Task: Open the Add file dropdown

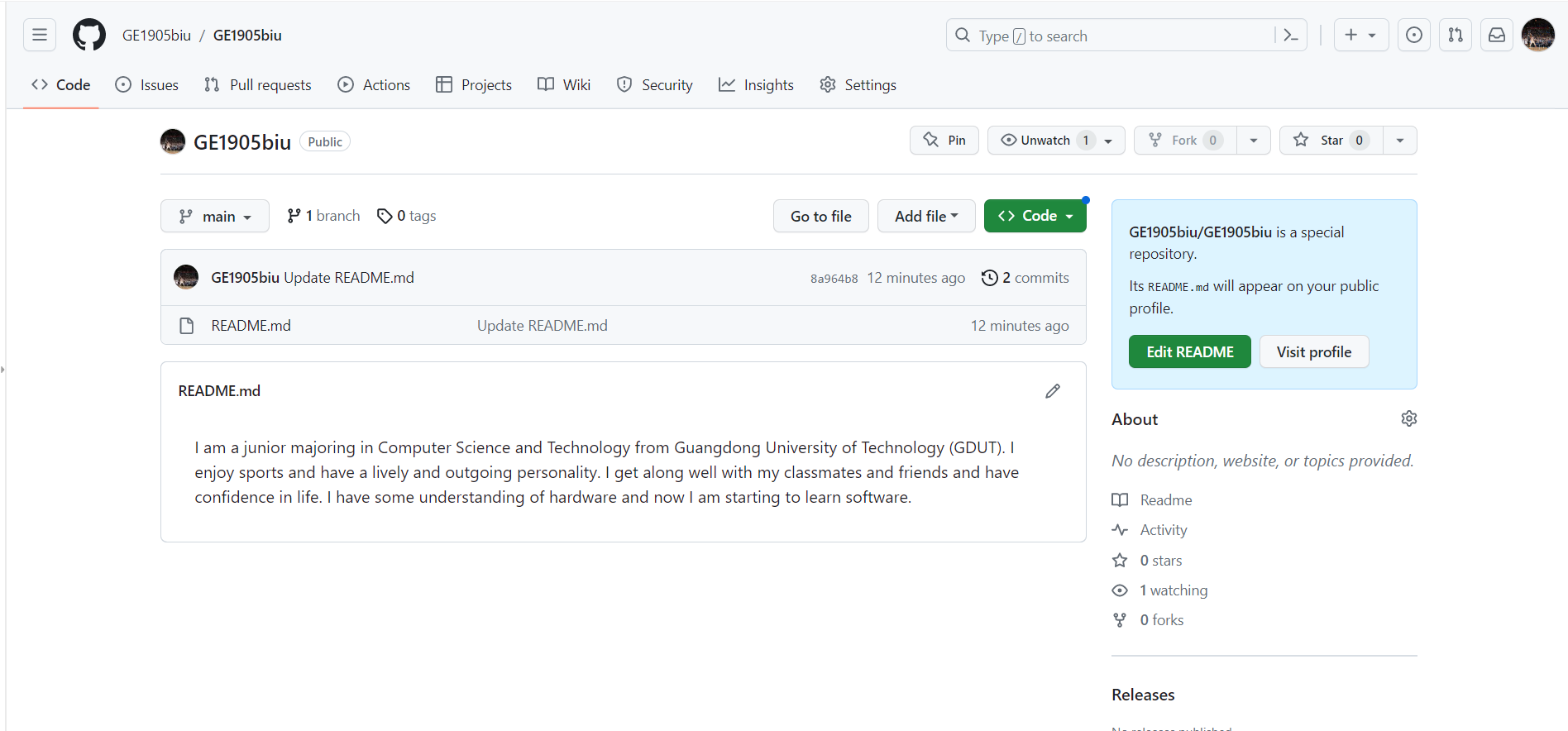Action: [926, 217]
